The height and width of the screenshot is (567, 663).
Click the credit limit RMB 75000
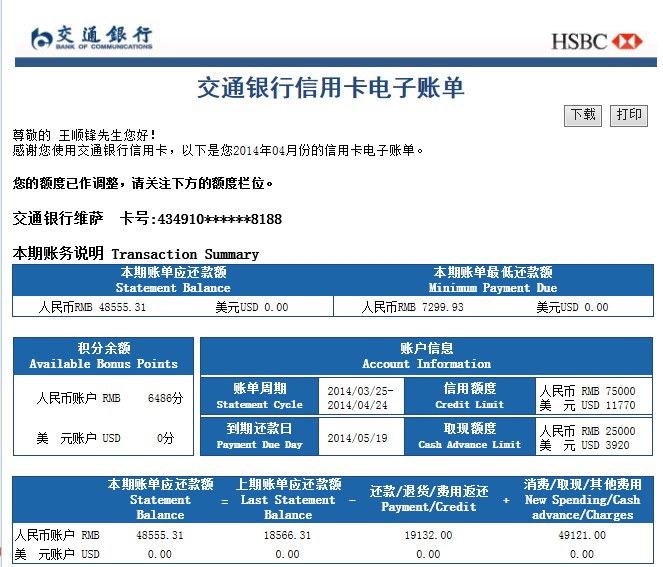pos(588,391)
